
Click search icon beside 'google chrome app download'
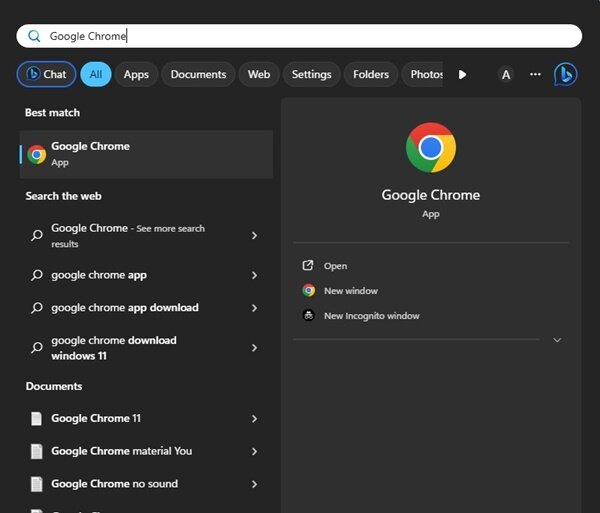37,308
